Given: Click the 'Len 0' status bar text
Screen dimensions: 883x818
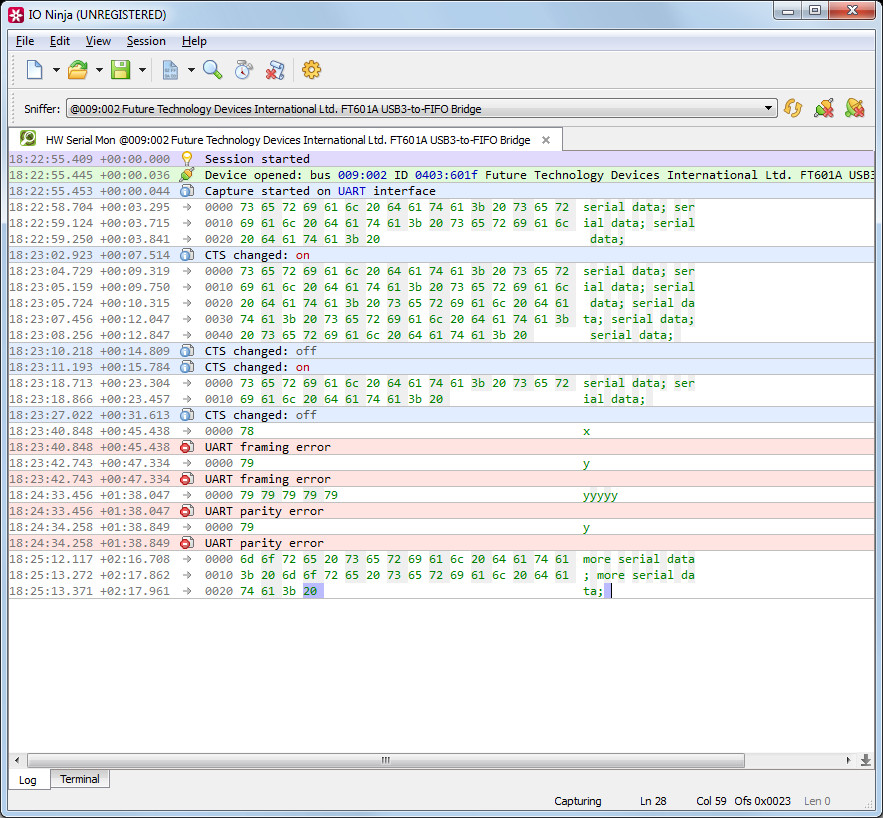Looking at the screenshot, I should tap(817, 801).
